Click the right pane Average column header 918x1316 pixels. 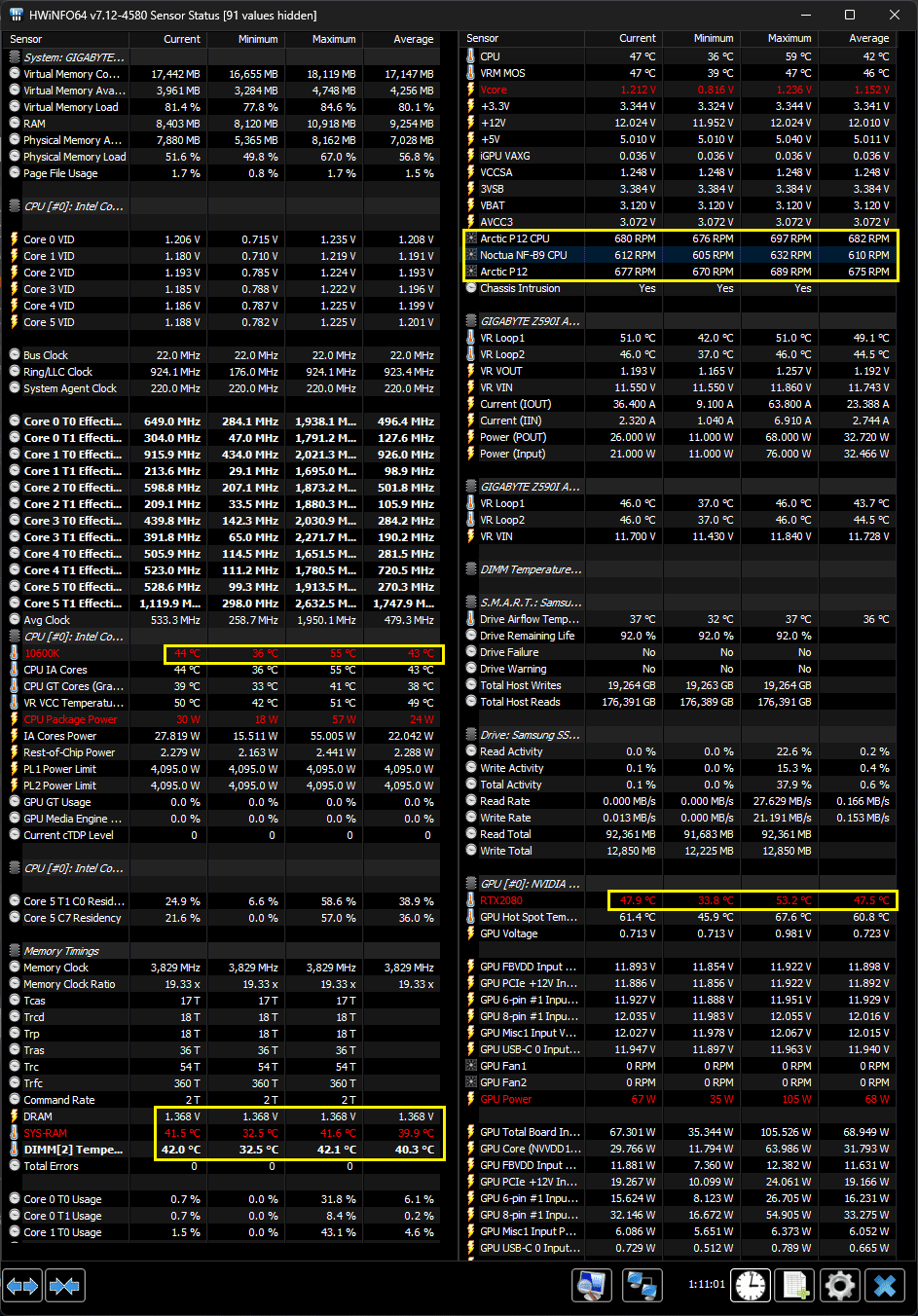857,38
